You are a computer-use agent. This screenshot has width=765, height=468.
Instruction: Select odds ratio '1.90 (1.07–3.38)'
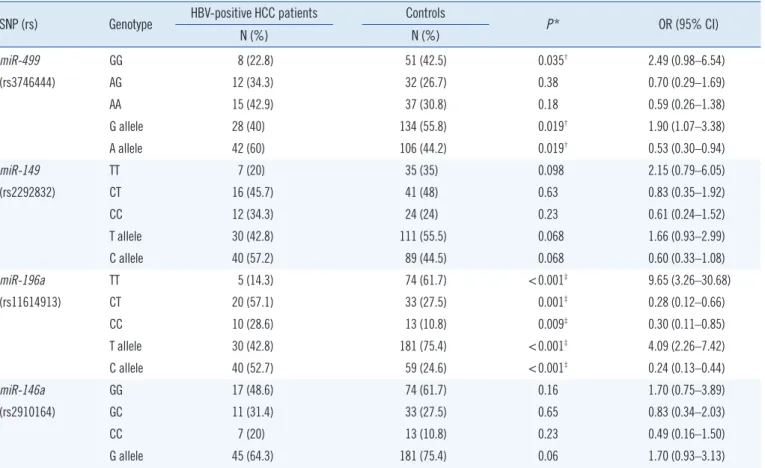click(686, 126)
